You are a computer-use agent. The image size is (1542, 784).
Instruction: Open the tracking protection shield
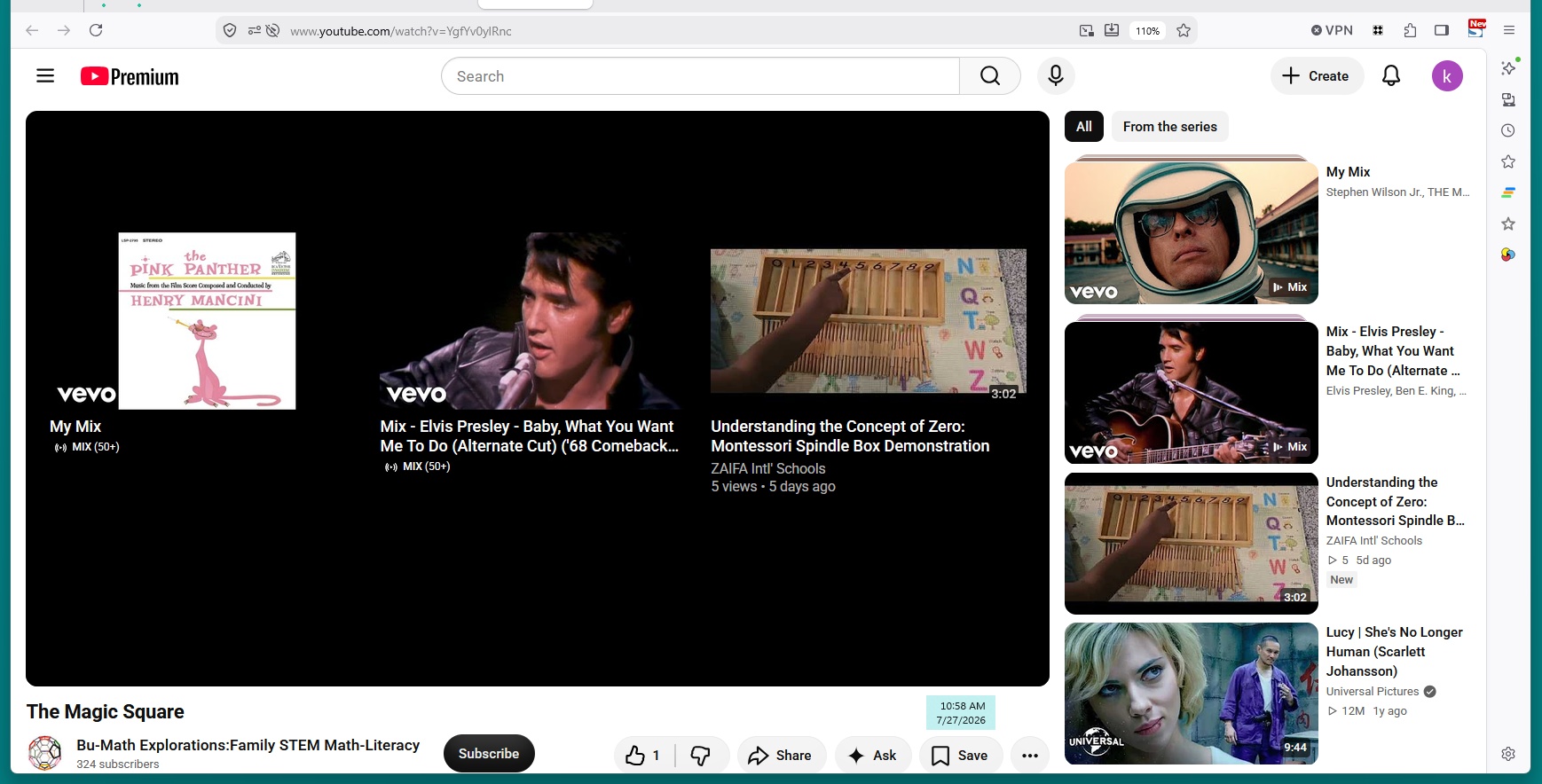tap(230, 31)
